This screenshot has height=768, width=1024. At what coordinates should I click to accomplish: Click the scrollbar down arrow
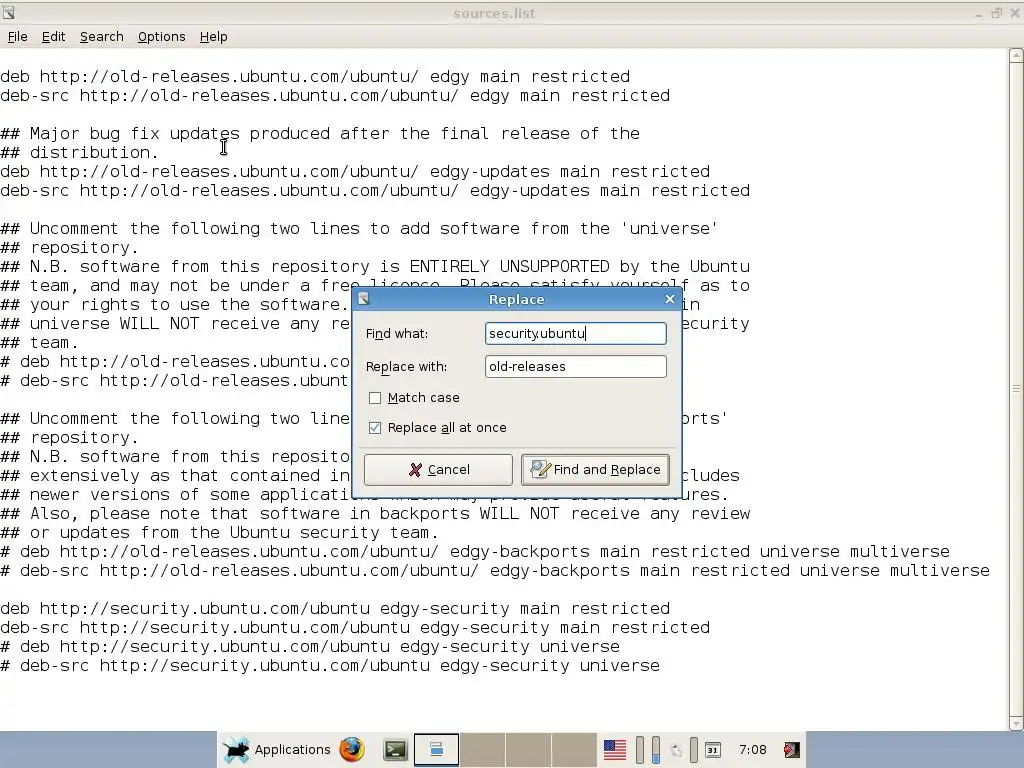pyautogui.click(x=1016, y=723)
